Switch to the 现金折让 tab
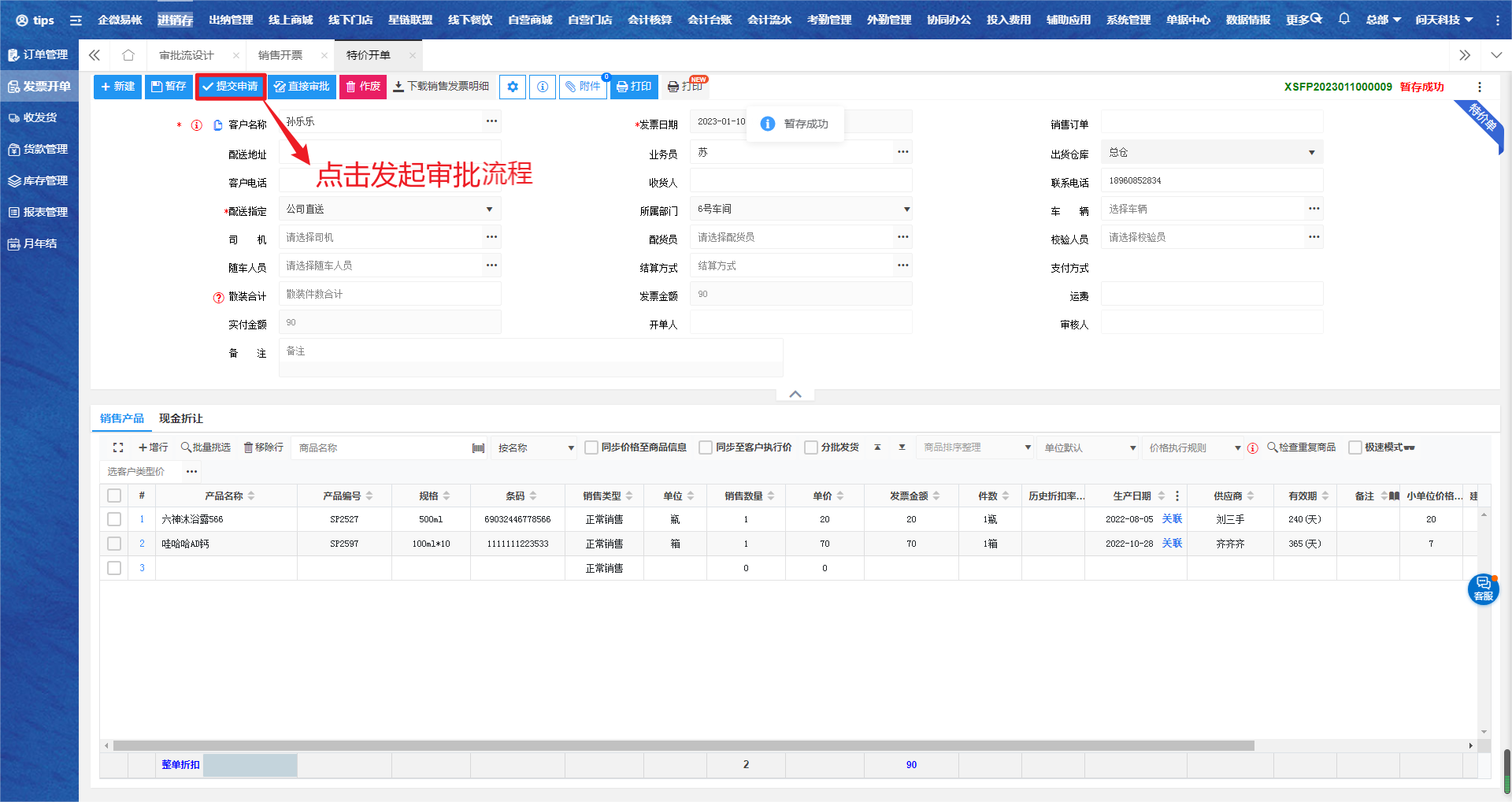This screenshot has height=802, width=1512. pos(181,418)
